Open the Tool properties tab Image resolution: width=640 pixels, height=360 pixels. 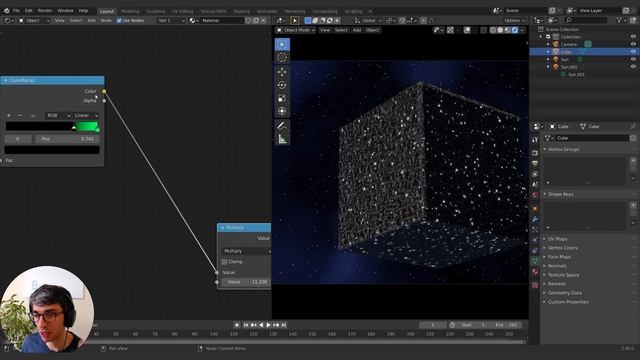(535, 140)
